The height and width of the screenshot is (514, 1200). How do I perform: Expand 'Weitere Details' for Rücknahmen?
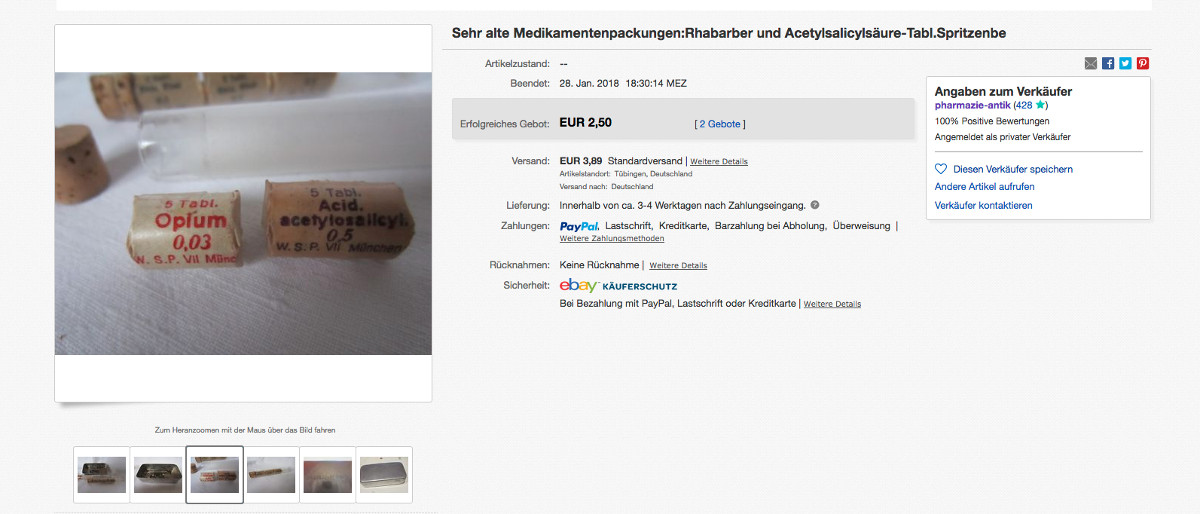pos(678,265)
